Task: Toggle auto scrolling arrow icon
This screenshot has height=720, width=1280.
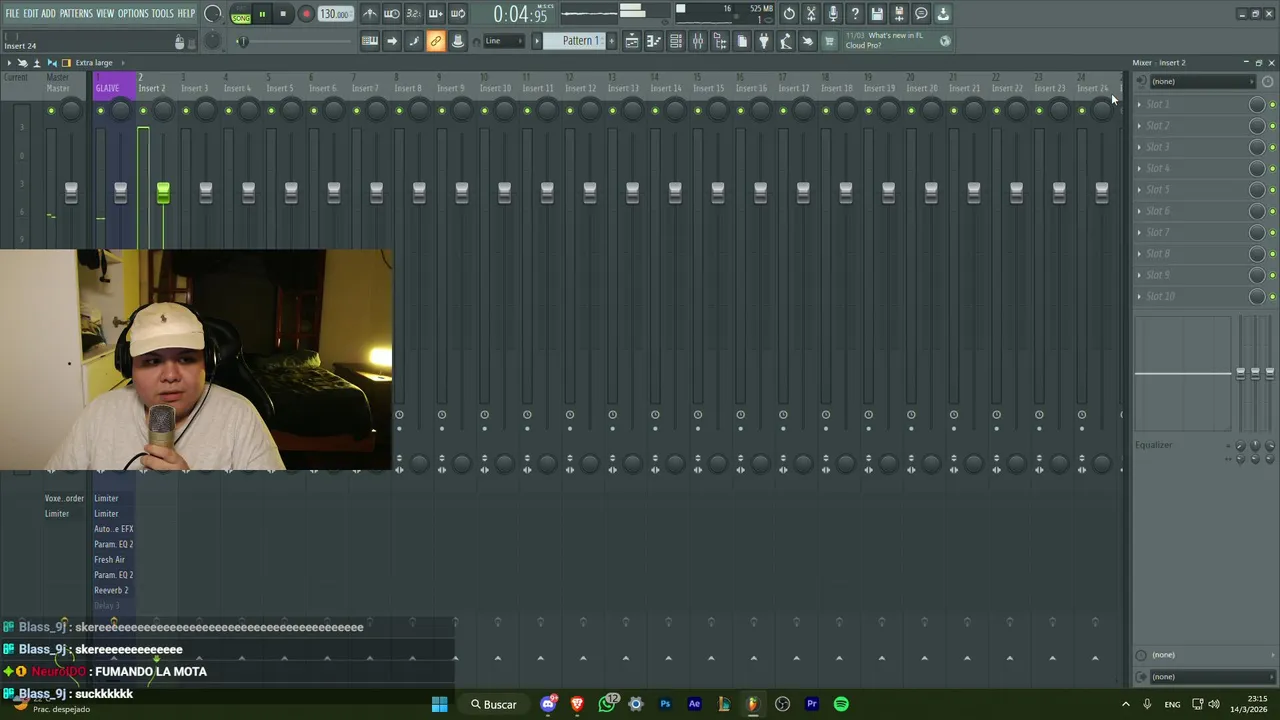Action: click(x=392, y=41)
